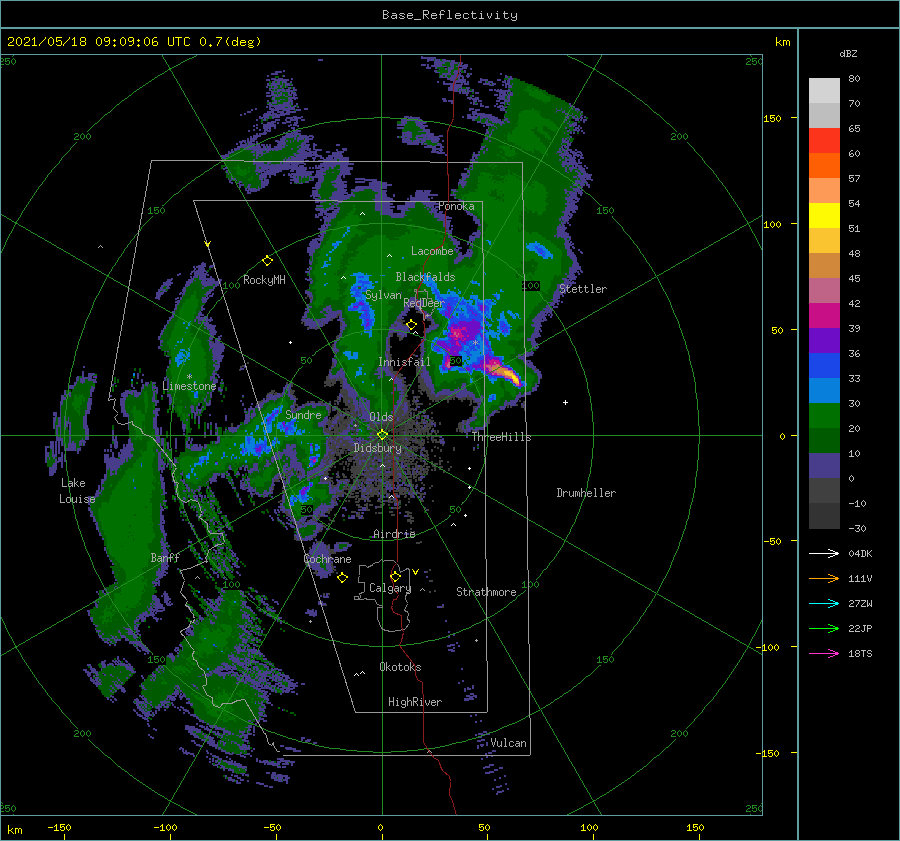Pick the red 60-65 dBZ legend swatch
Viewport: 900px width, 841px height.
pos(824,141)
